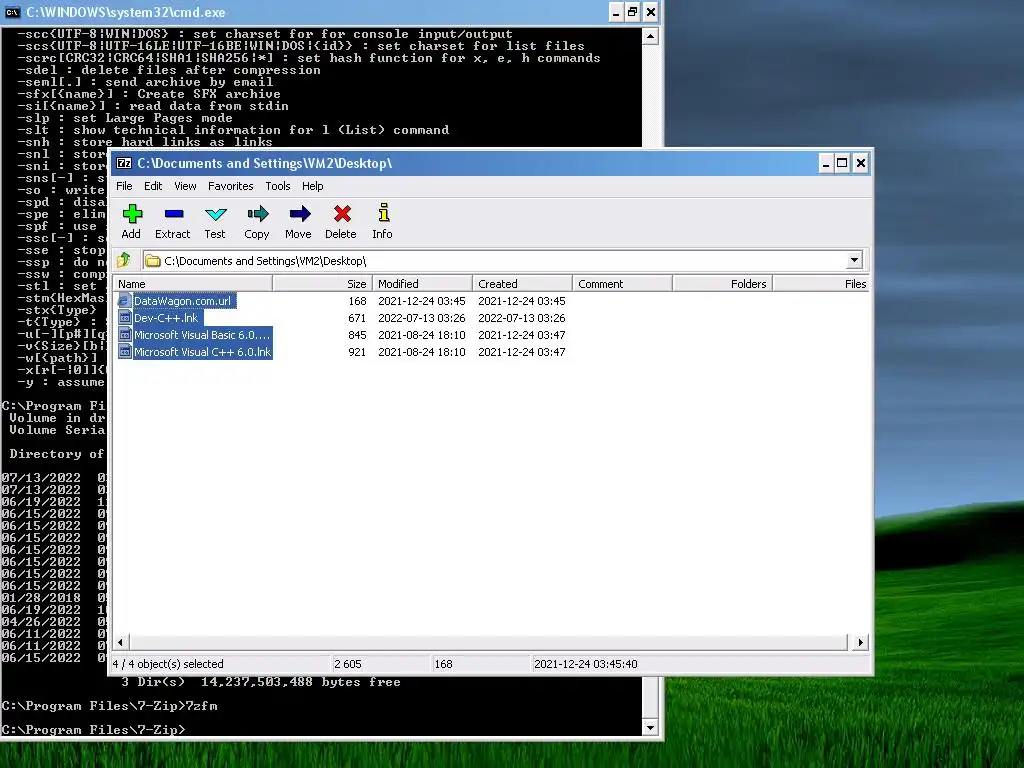Click the size value 671
This screenshot has width=1024, height=768.
pyautogui.click(x=357, y=318)
